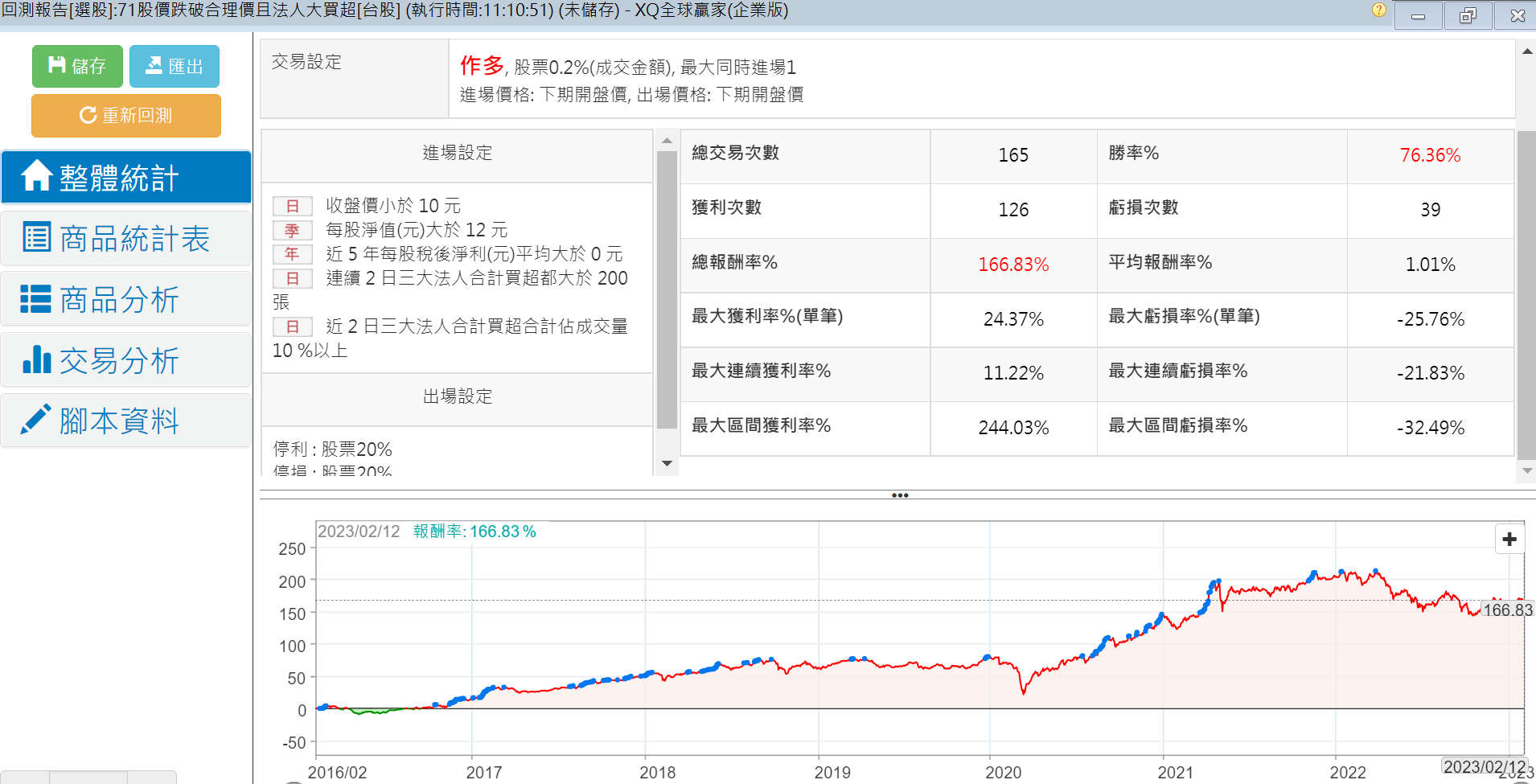This screenshot has height=784, width=1536.
Task: Expand chart with the plus button
Action: coord(1509,539)
